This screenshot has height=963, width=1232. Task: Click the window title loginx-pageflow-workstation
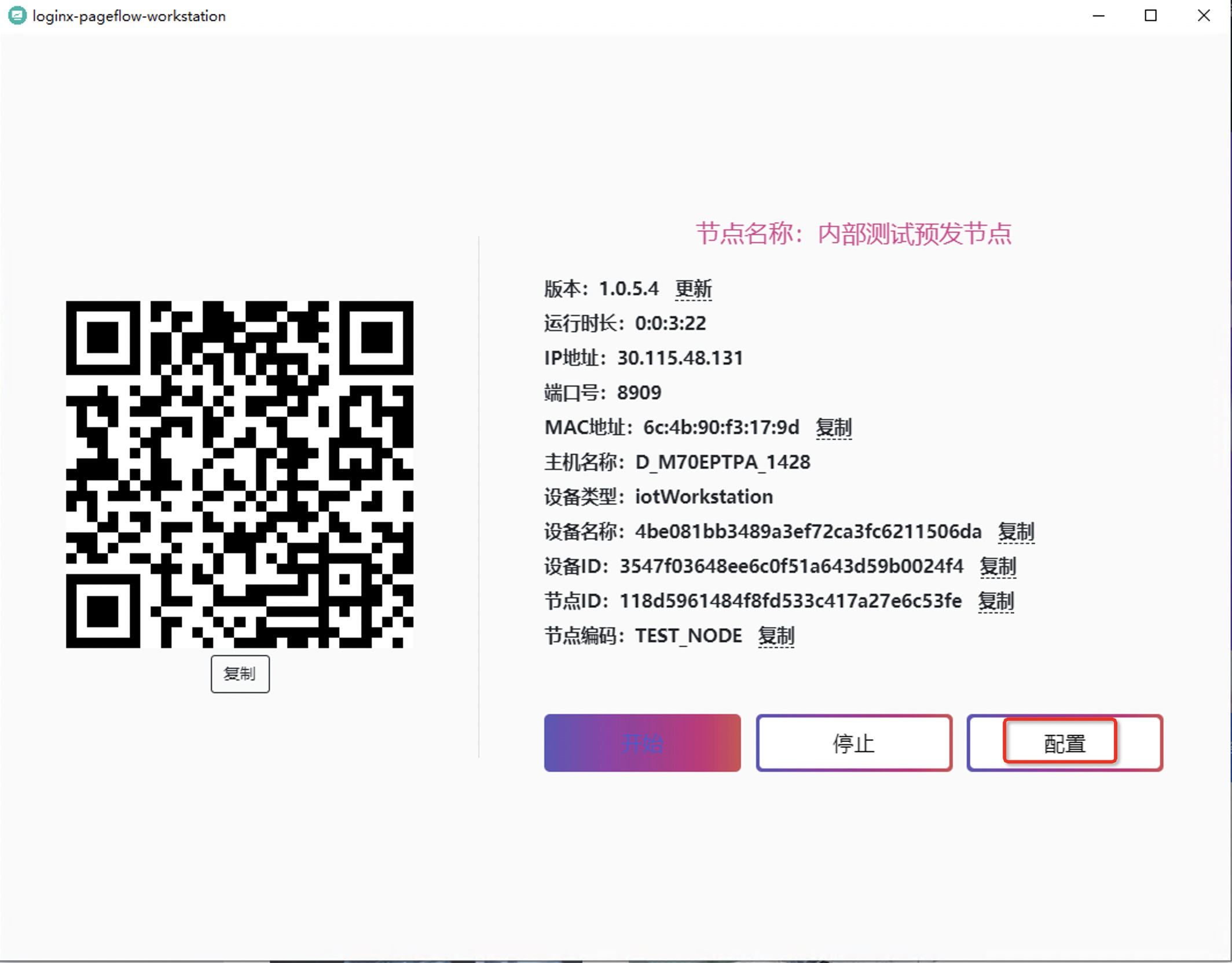pos(129,16)
